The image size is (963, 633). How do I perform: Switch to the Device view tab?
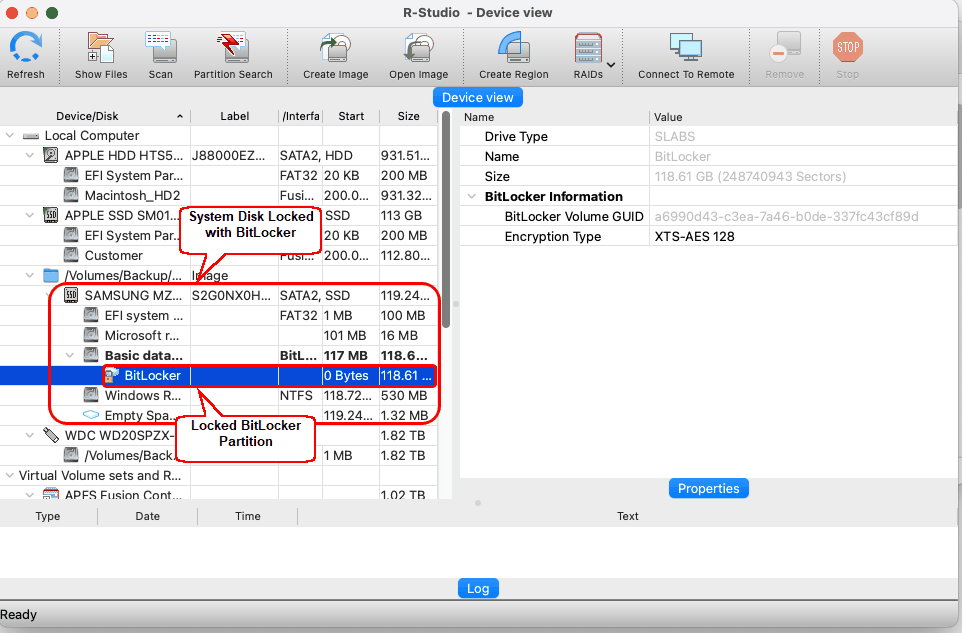click(x=478, y=98)
